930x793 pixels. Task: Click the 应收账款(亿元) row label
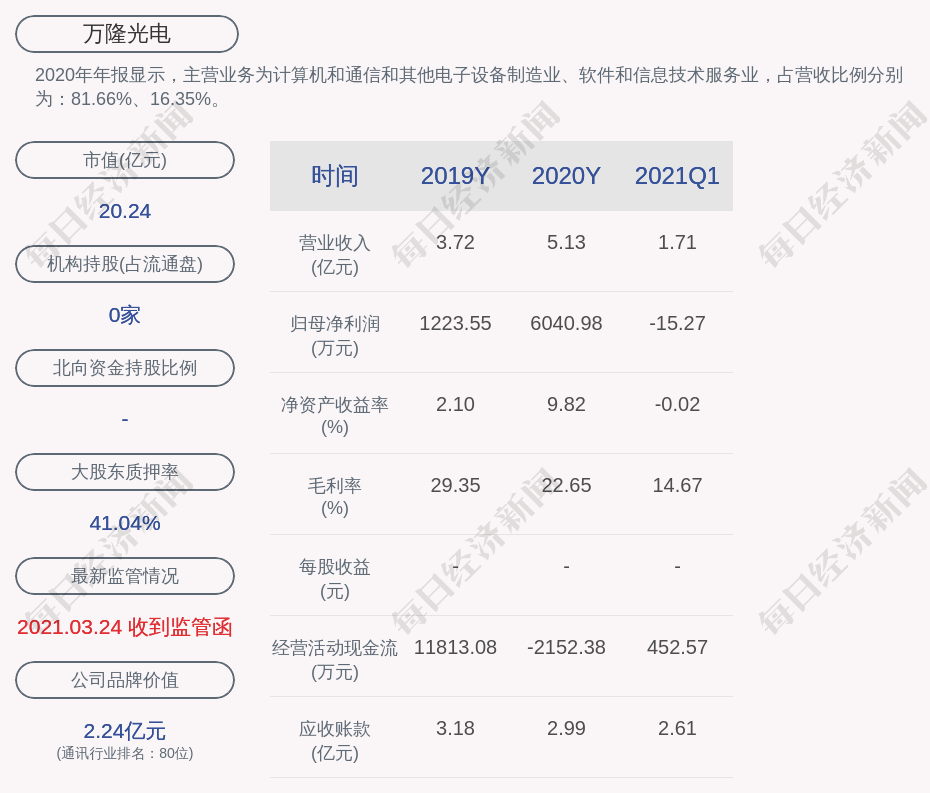tap(335, 741)
